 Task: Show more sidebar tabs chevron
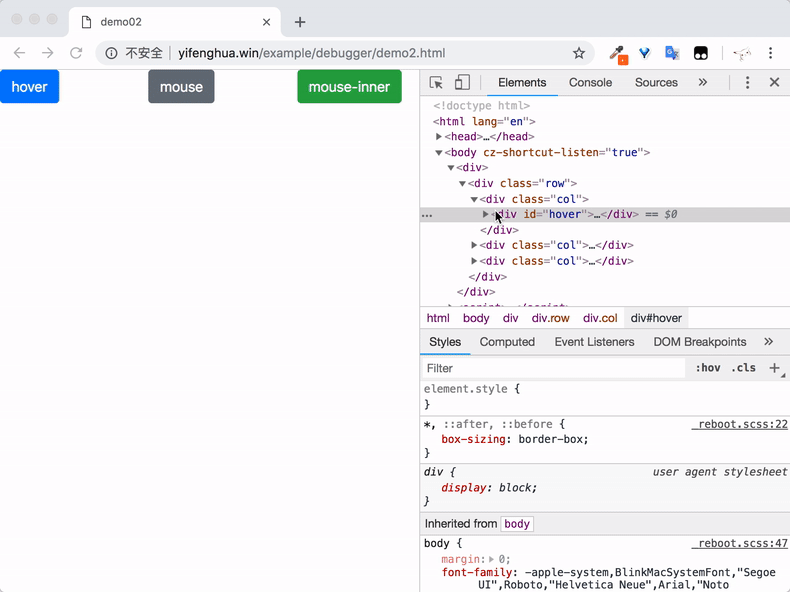tap(768, 342)
